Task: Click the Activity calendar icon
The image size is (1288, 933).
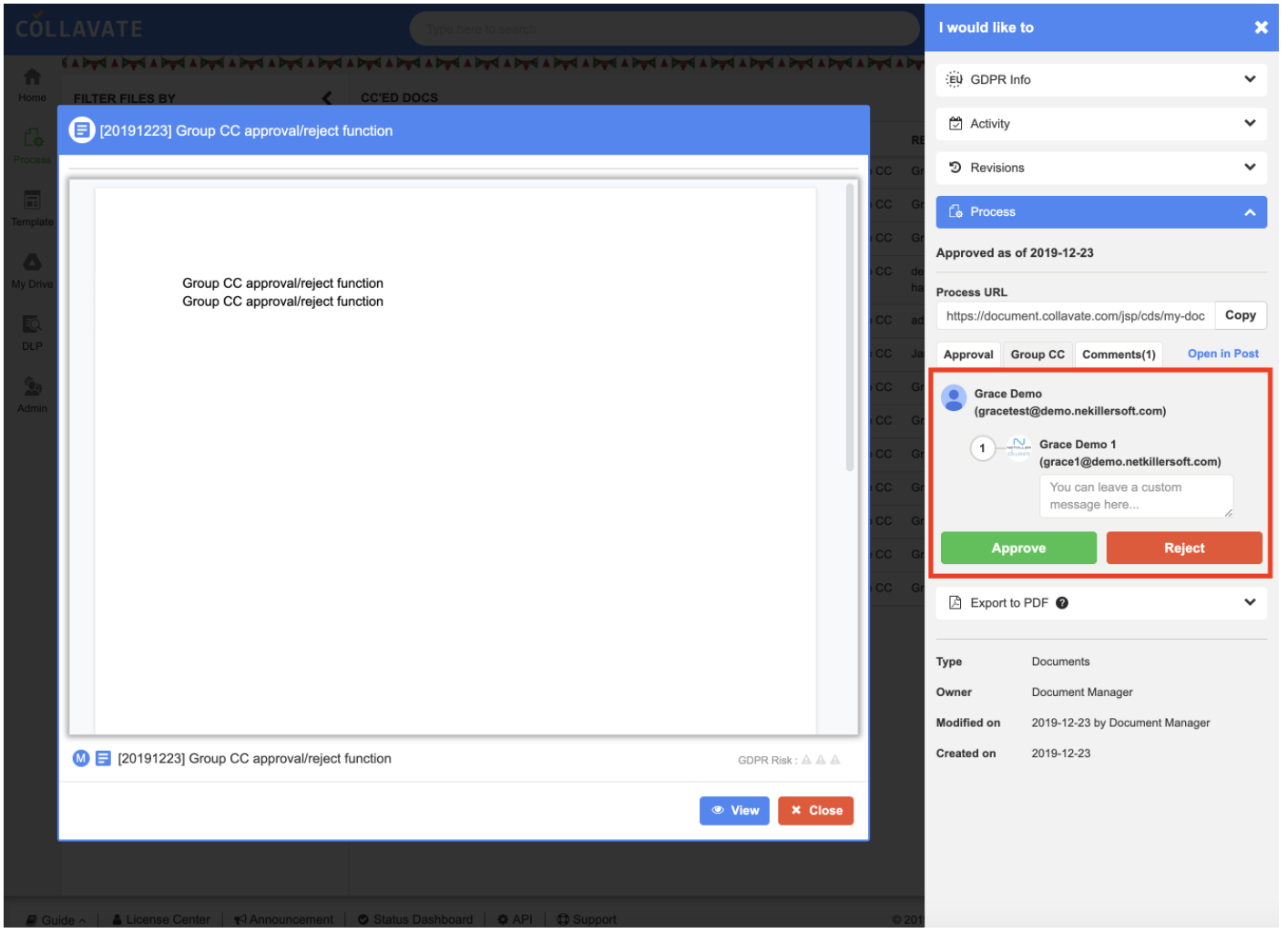Action: pyautogui.click(x=956, y=124)
